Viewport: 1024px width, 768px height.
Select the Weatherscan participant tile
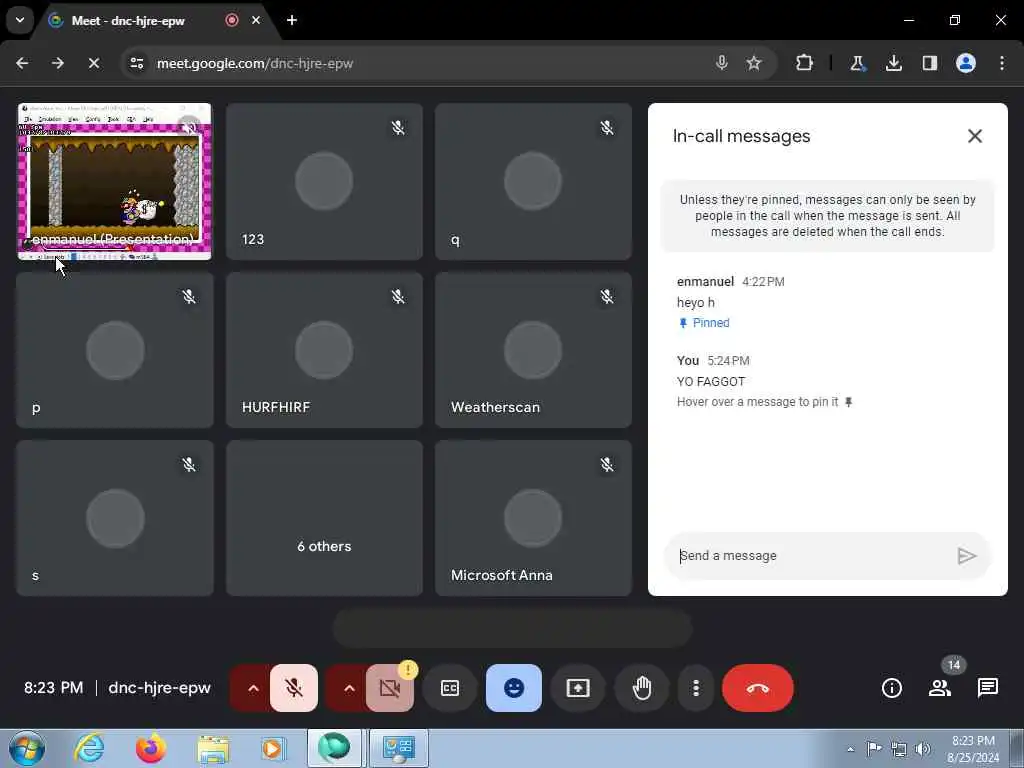(533, 349)
